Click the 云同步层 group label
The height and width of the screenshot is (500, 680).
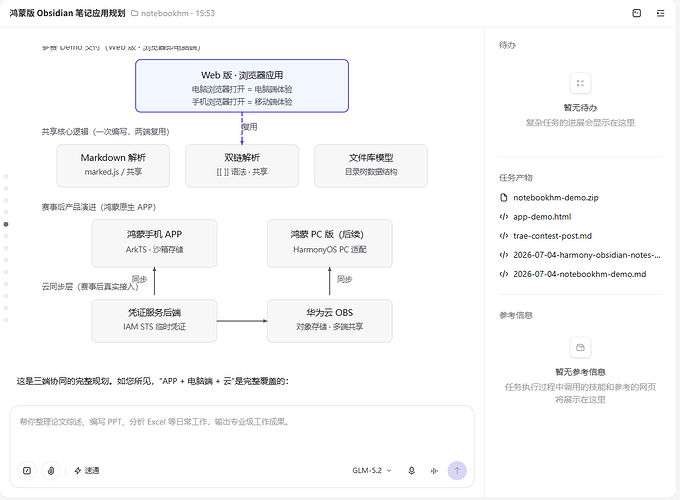tap(90, 286)
